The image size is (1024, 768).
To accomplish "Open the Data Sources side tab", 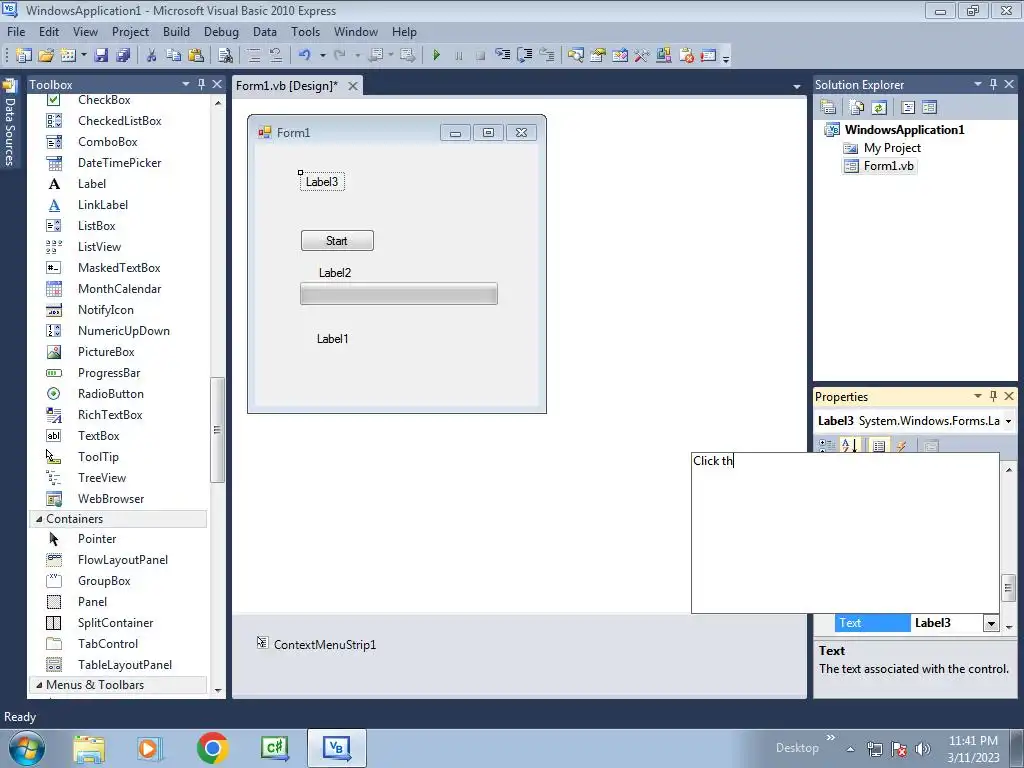I will (x=9, y=124).
